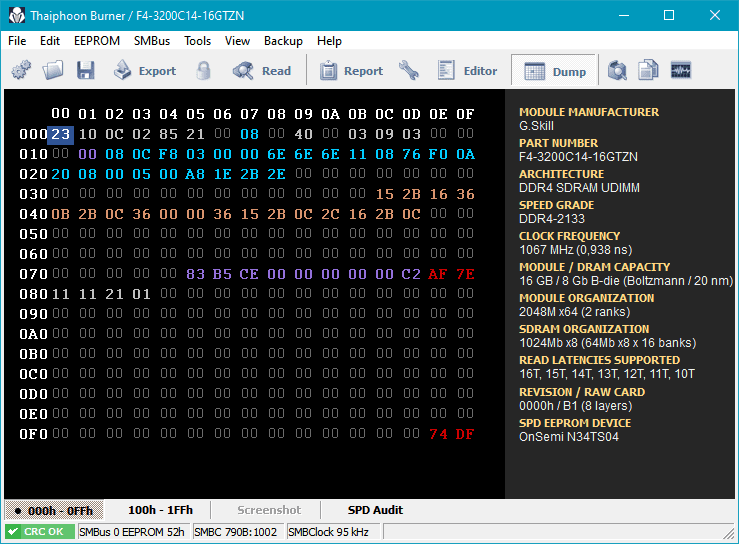Select the 000h - 0FFh page tab
This screenshot has height=544, width=739.
[x=54, y=510]
